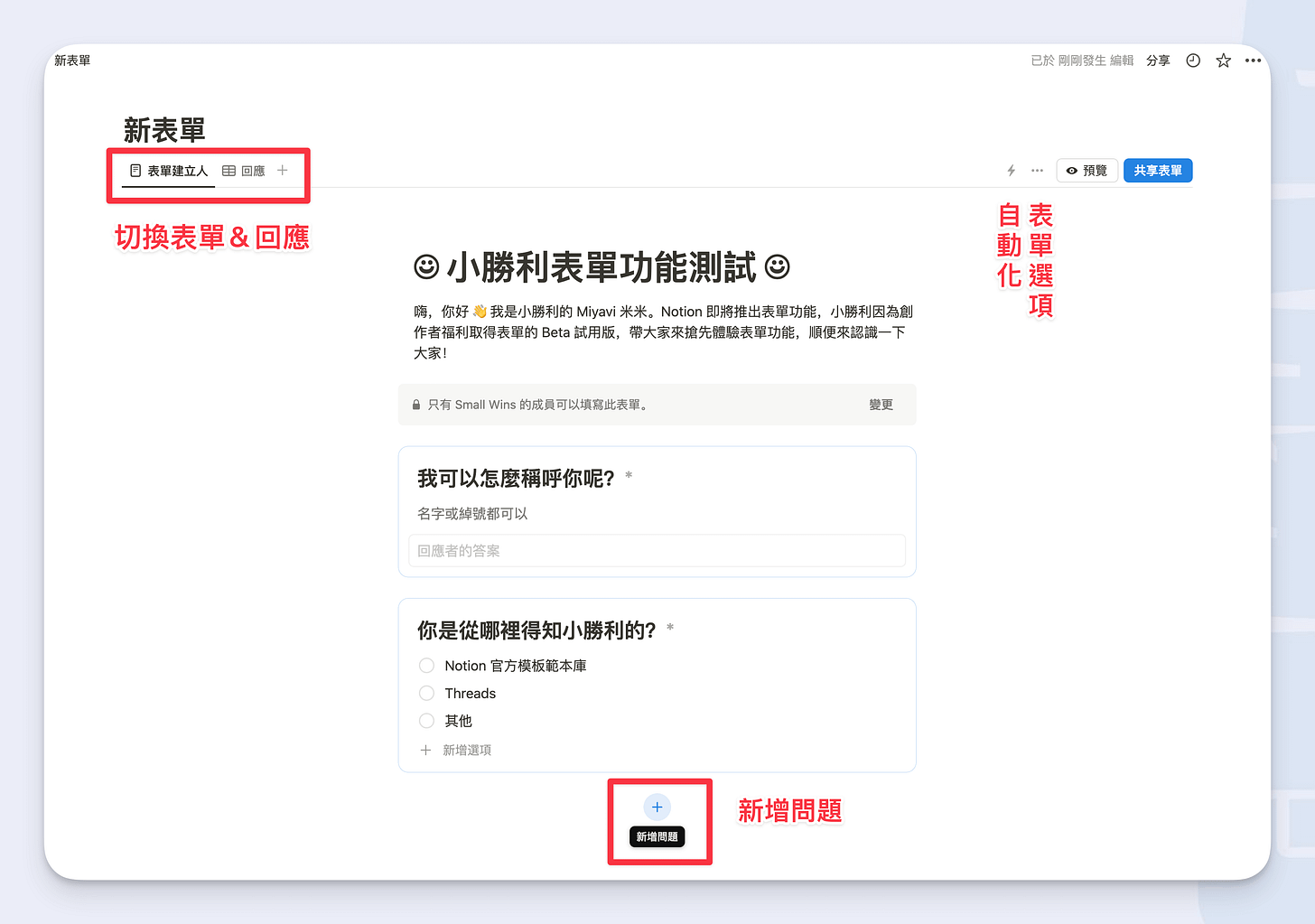Click the lightning automation icon
The image size is (1315, 924).
point(1012,171)
